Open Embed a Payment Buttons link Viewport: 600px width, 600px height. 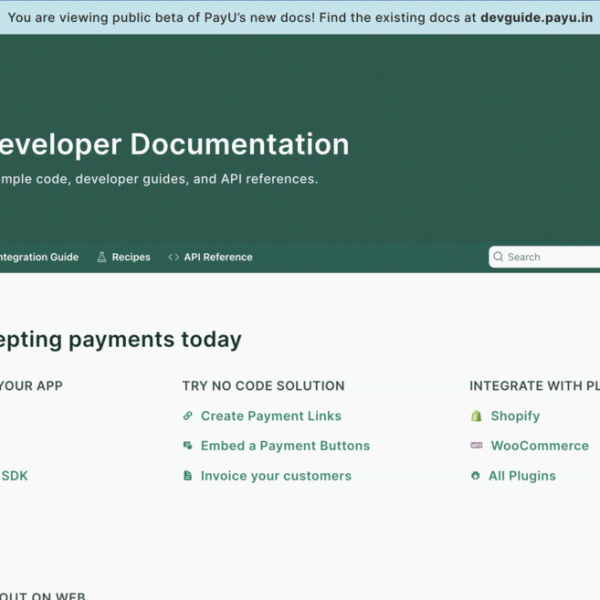tap(285, 446)
